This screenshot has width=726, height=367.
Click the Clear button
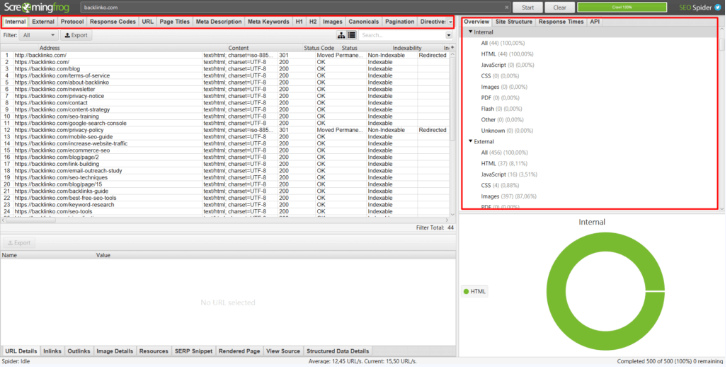(x=559, y=7)
